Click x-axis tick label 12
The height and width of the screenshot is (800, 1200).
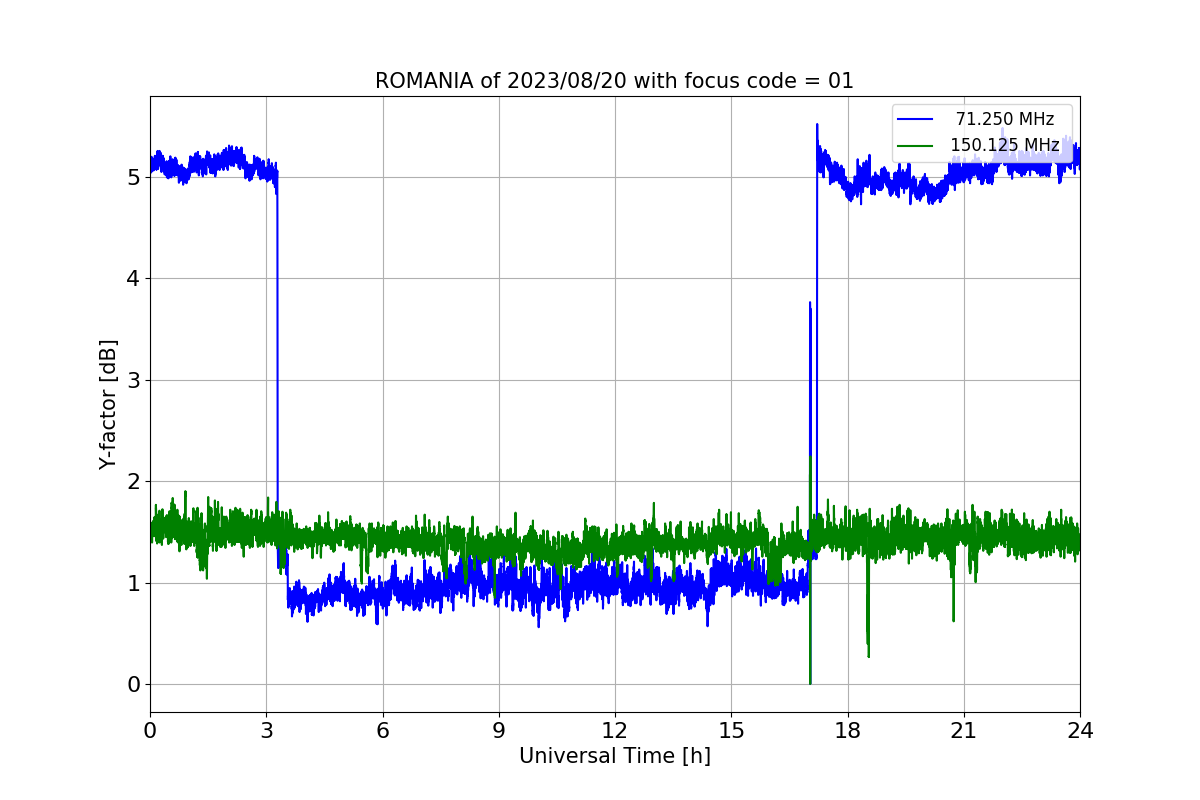pos(615,730)
